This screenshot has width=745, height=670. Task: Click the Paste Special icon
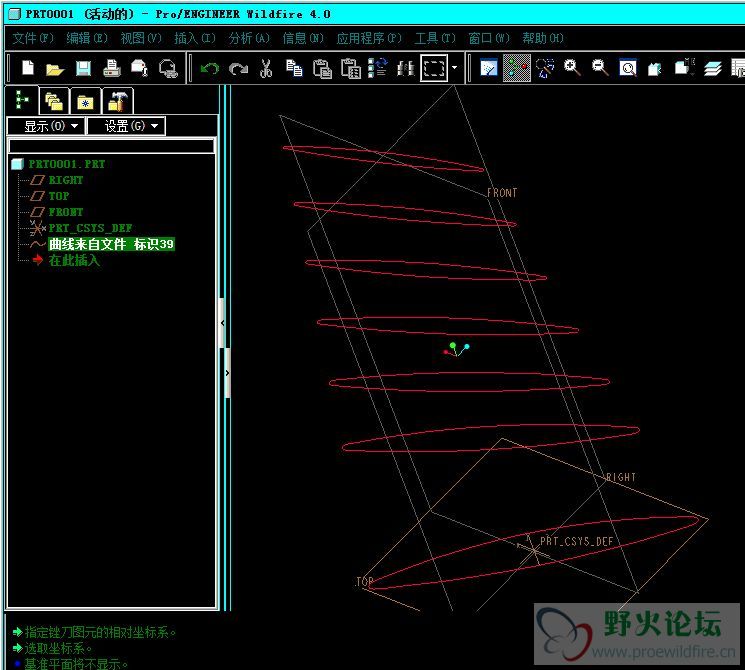351,68
